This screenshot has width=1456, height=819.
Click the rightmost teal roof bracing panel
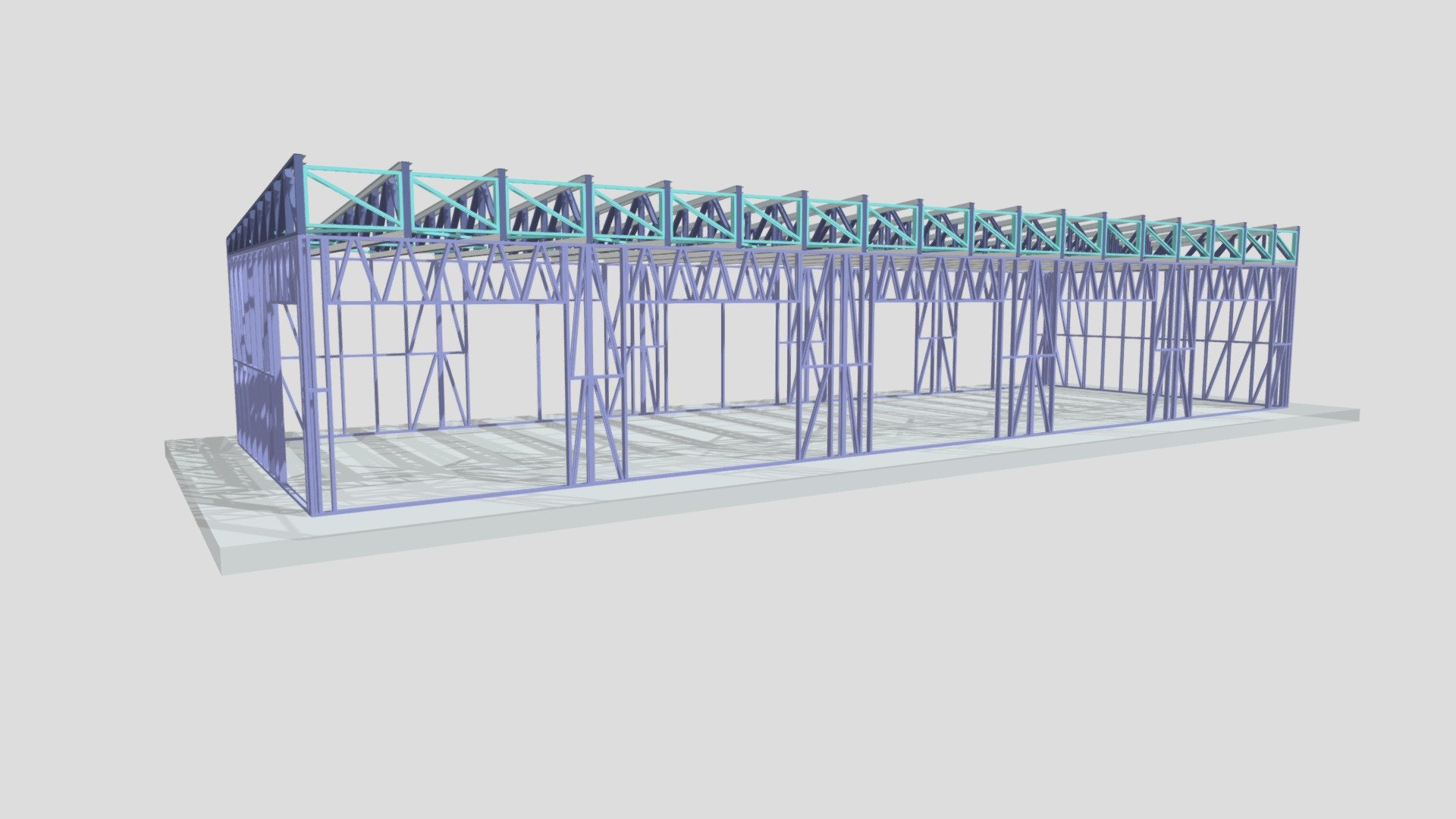click(x=1288, y=246)
